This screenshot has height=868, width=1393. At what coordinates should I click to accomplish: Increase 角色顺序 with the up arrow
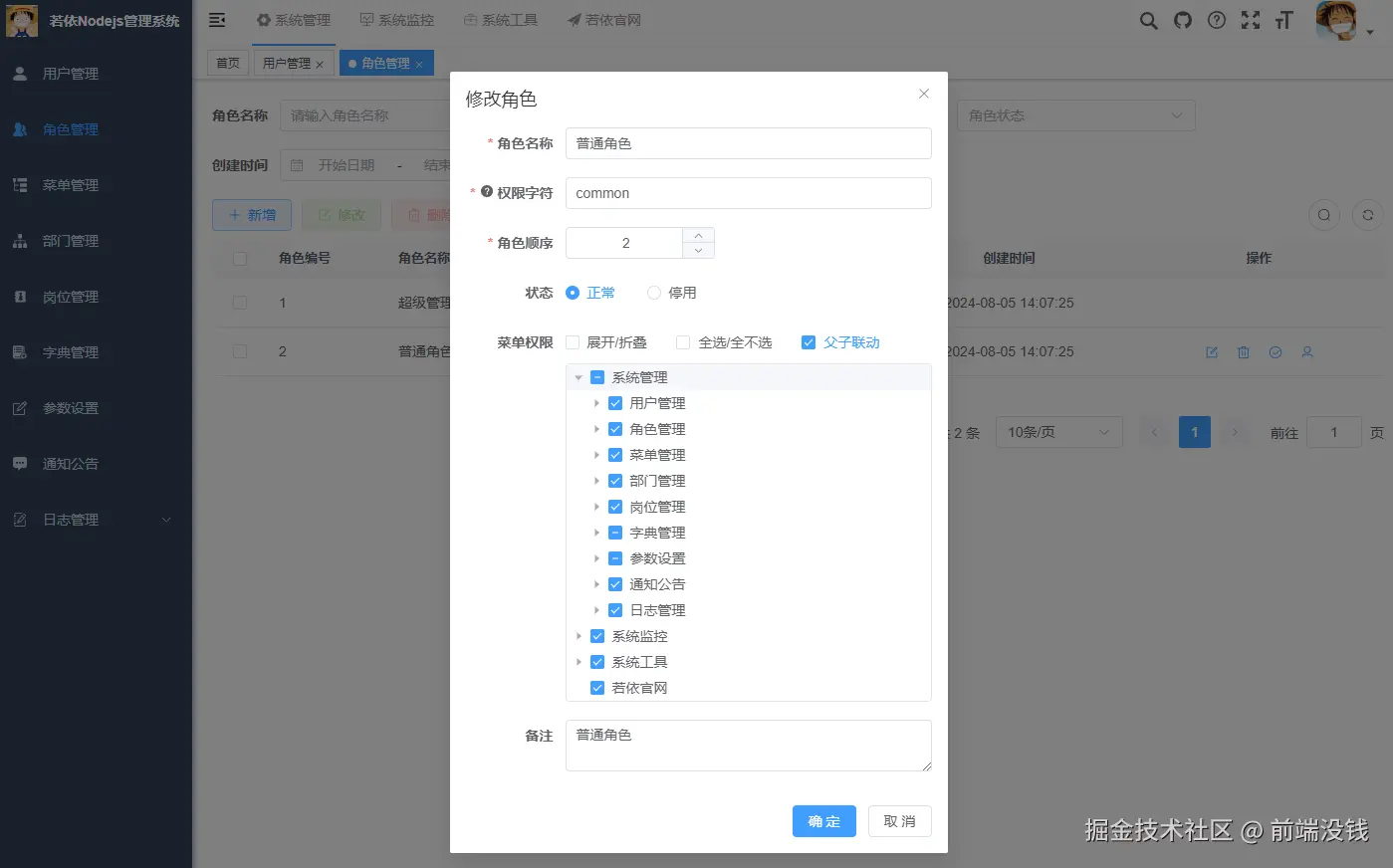click(699, 235)
